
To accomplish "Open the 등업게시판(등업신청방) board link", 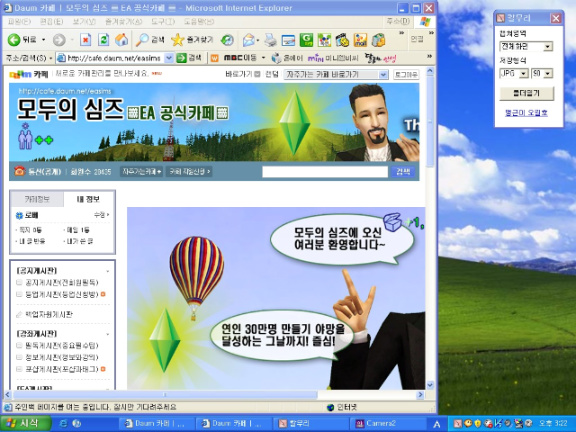I will click(x=61, y=294).
